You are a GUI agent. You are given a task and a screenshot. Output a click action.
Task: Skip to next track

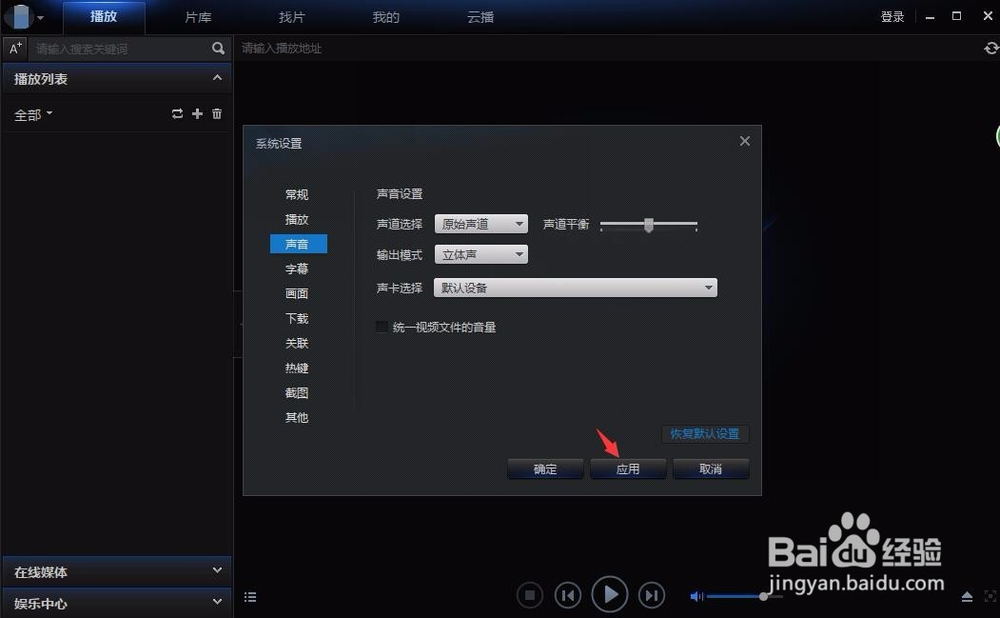(651, 596)
